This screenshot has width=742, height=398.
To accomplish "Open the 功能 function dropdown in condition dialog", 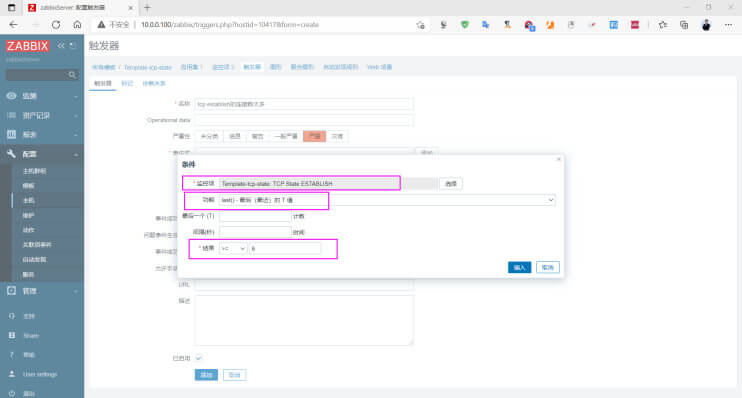I will [x=387, y=200].
